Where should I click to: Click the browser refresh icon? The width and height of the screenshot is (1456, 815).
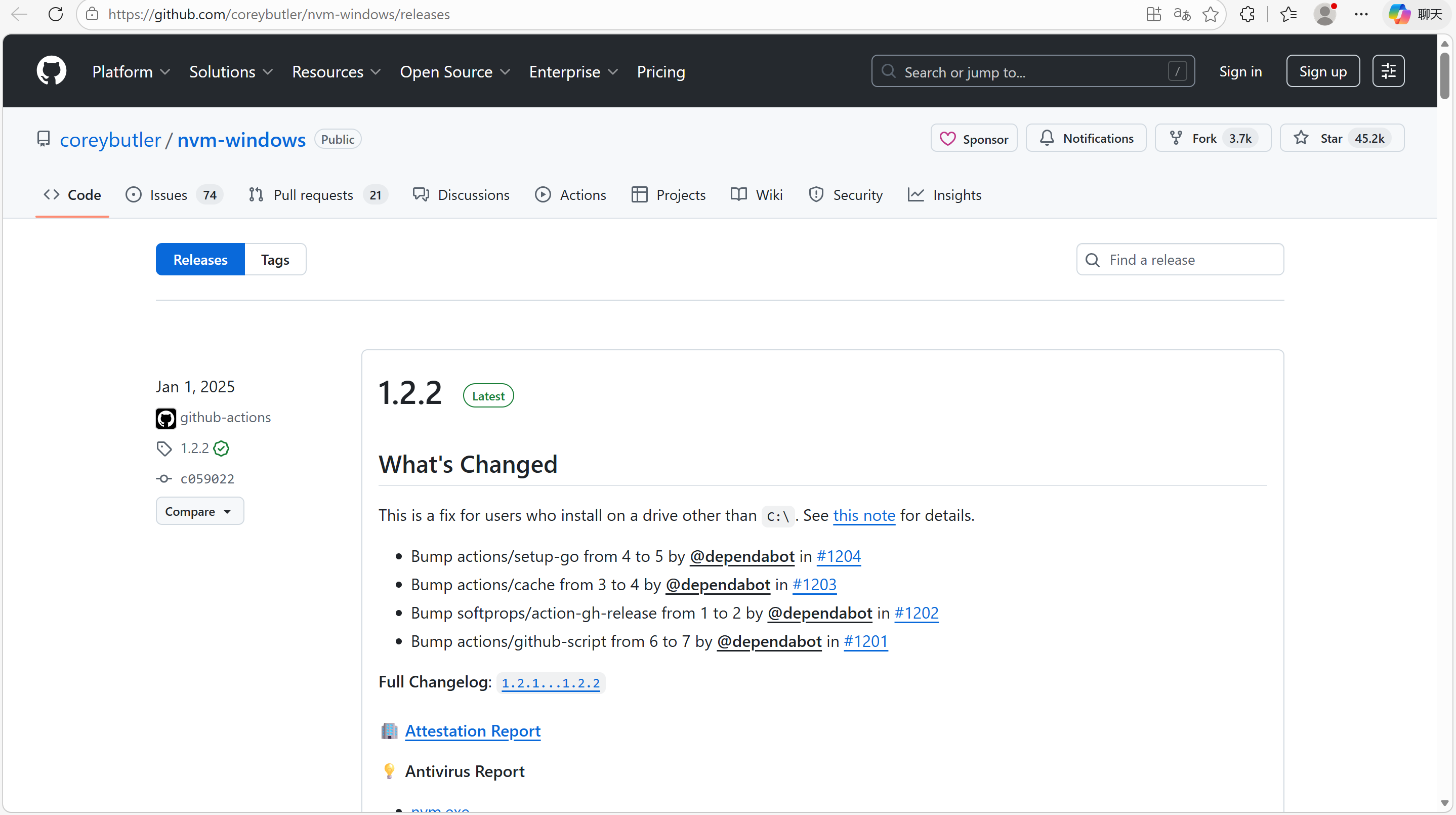click(55, 14)
